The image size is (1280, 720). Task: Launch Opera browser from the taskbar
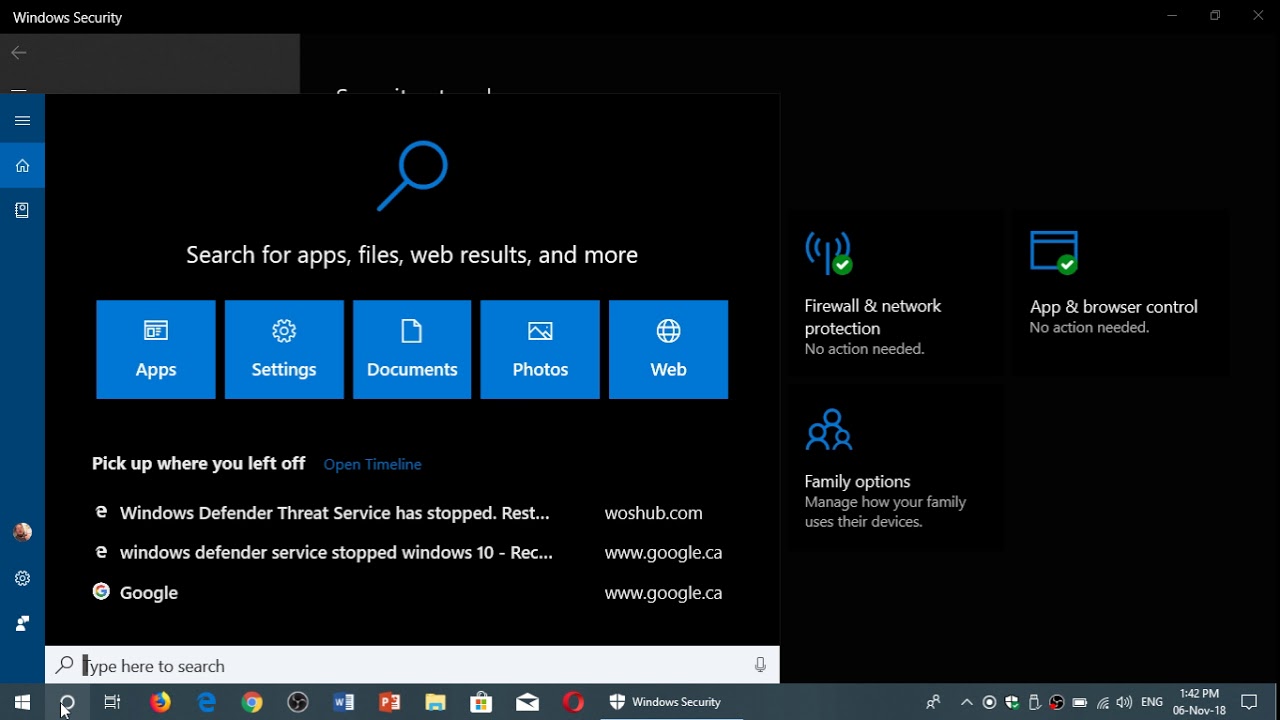click(573, 702)
